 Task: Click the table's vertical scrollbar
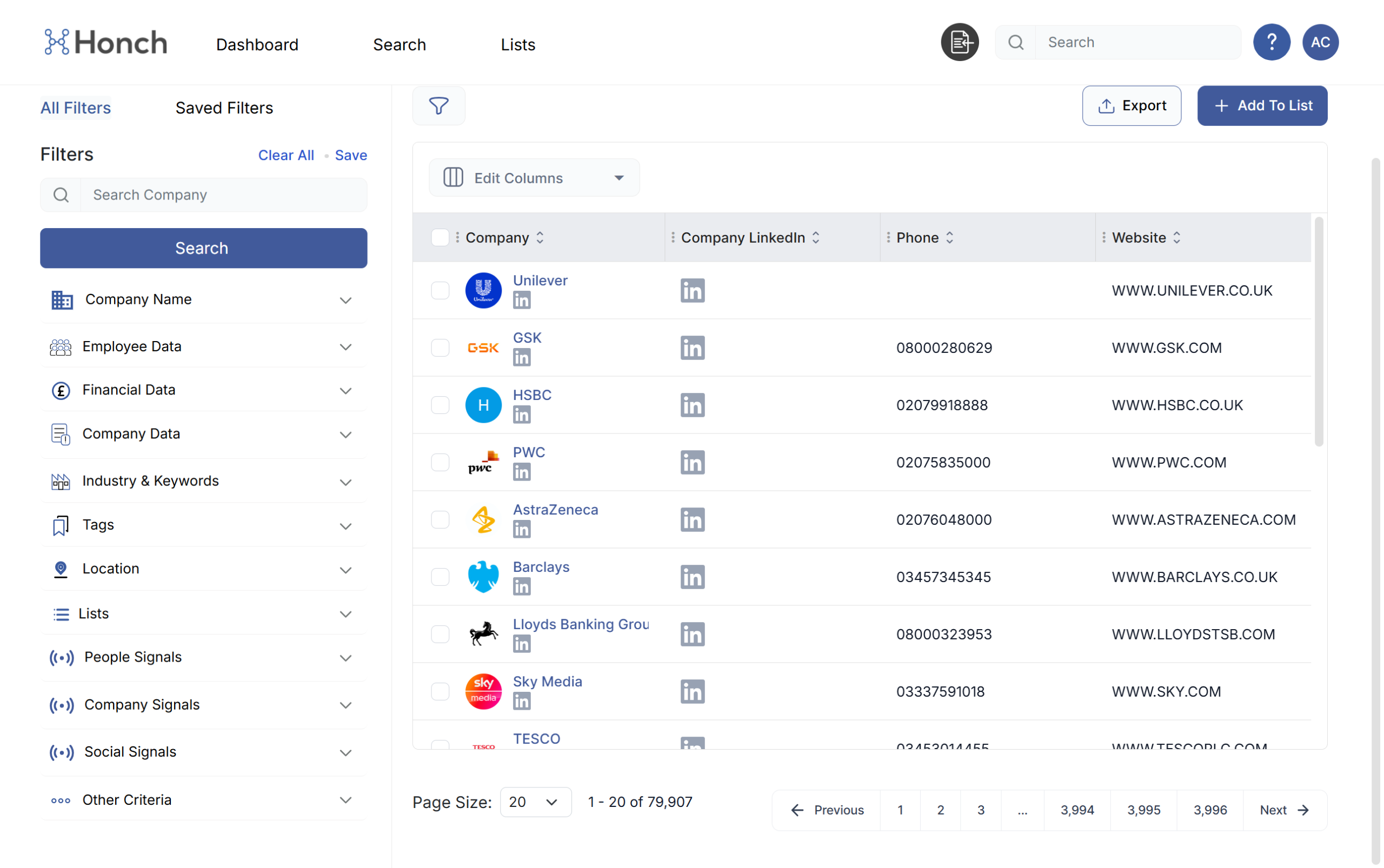pos(1319,332)
